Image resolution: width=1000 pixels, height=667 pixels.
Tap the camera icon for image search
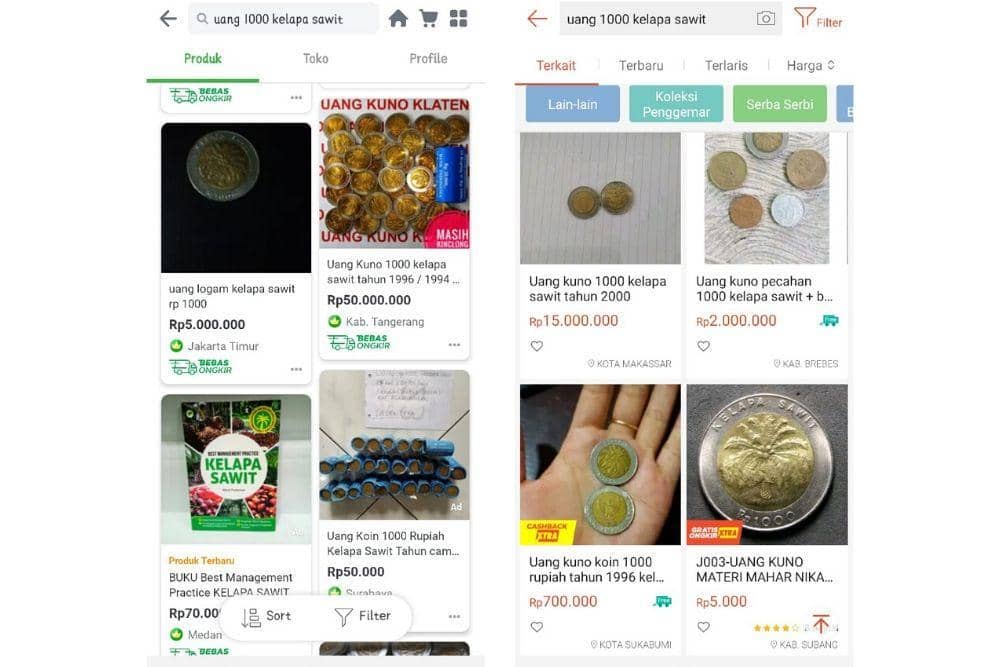tap(764, 18)
